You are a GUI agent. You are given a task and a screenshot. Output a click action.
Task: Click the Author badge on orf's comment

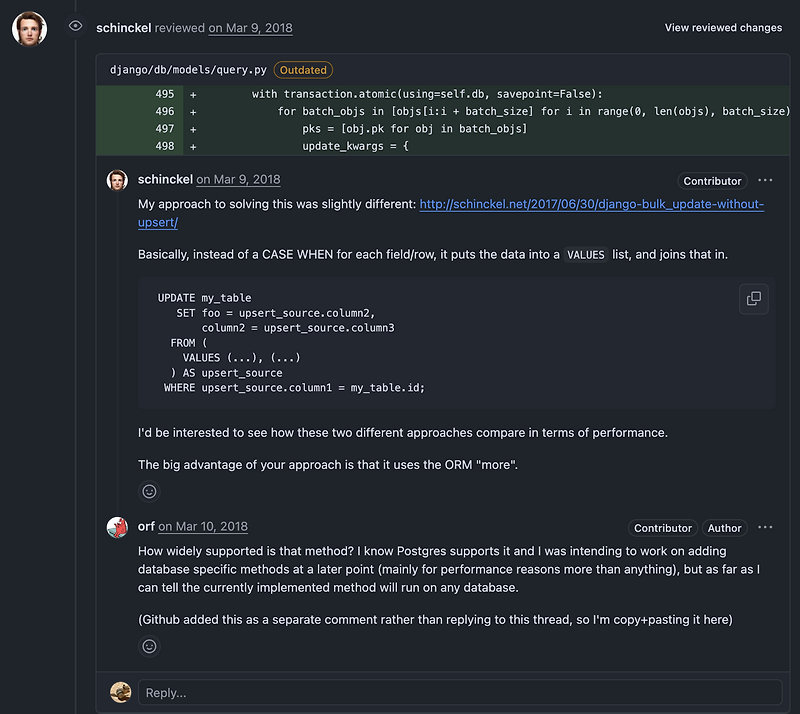tap(724, 528)
